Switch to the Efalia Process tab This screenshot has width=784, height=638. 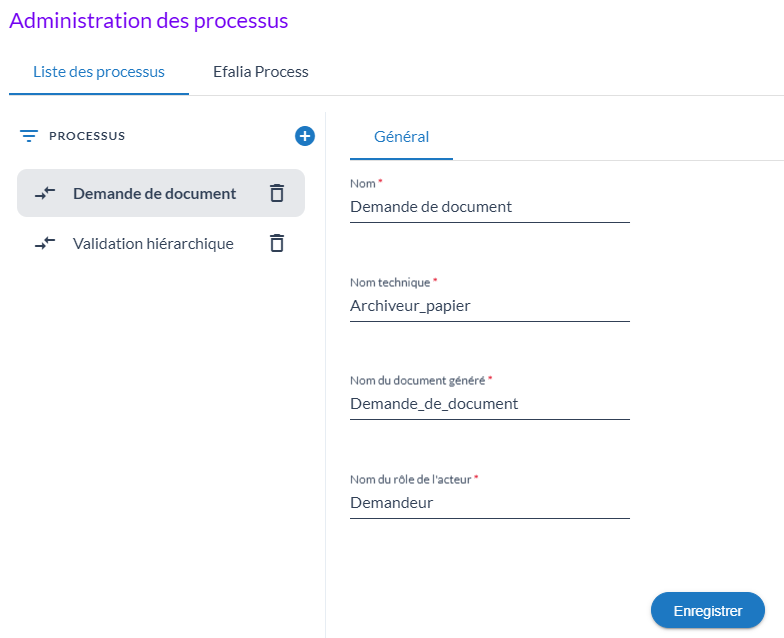260,72
